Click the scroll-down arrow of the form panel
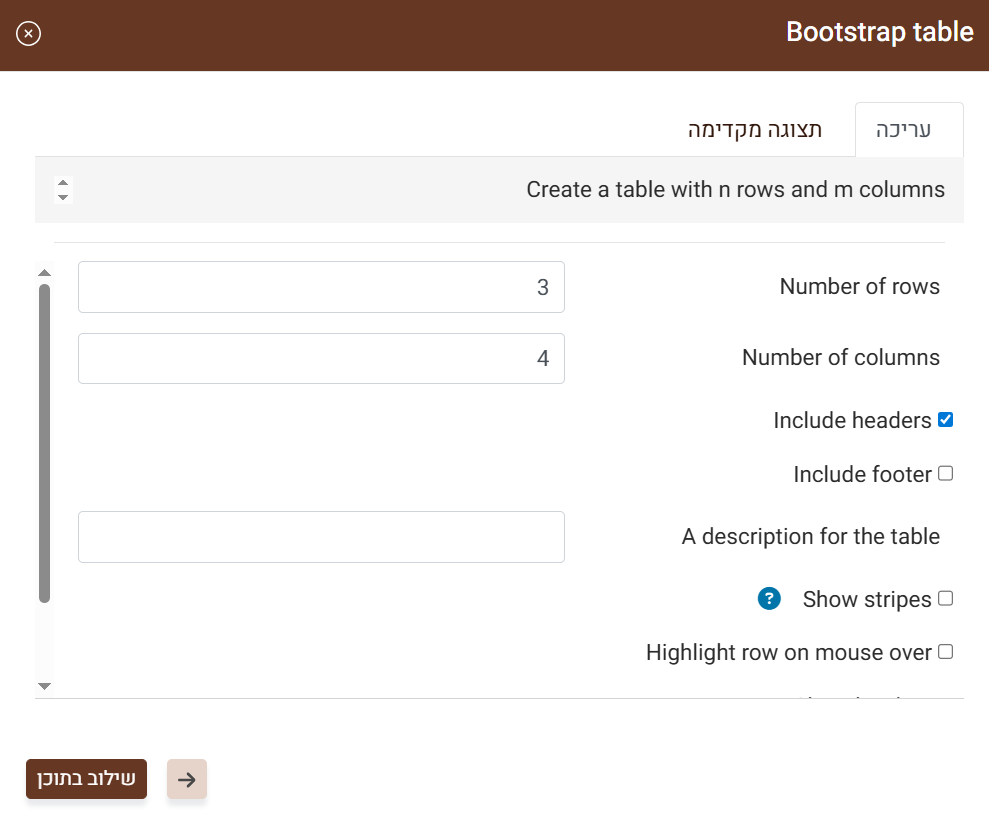This screenshot has width=989, height=826. coord(44,686)
